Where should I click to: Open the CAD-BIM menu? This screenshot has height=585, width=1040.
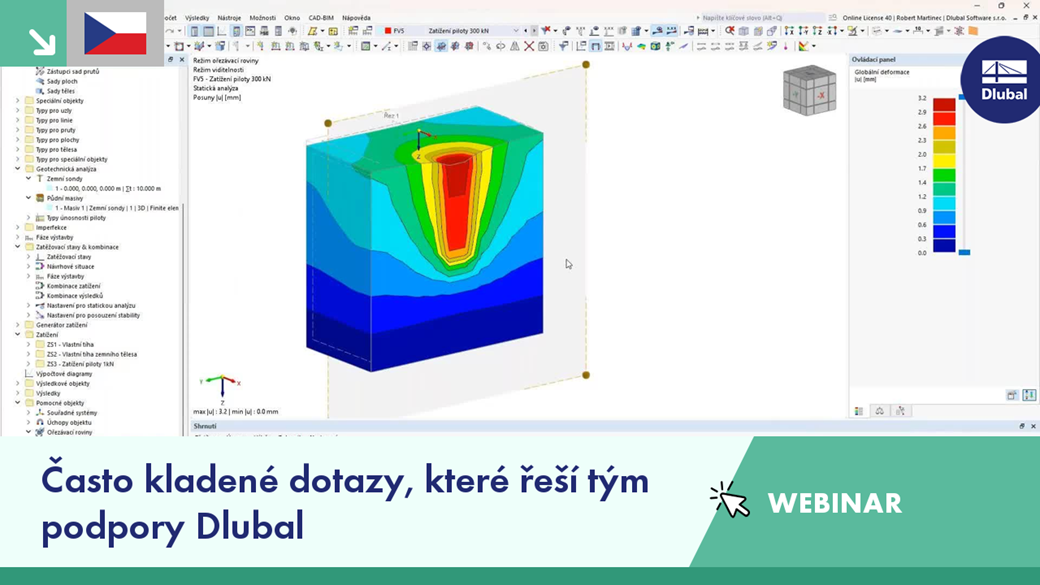(321, 18)
